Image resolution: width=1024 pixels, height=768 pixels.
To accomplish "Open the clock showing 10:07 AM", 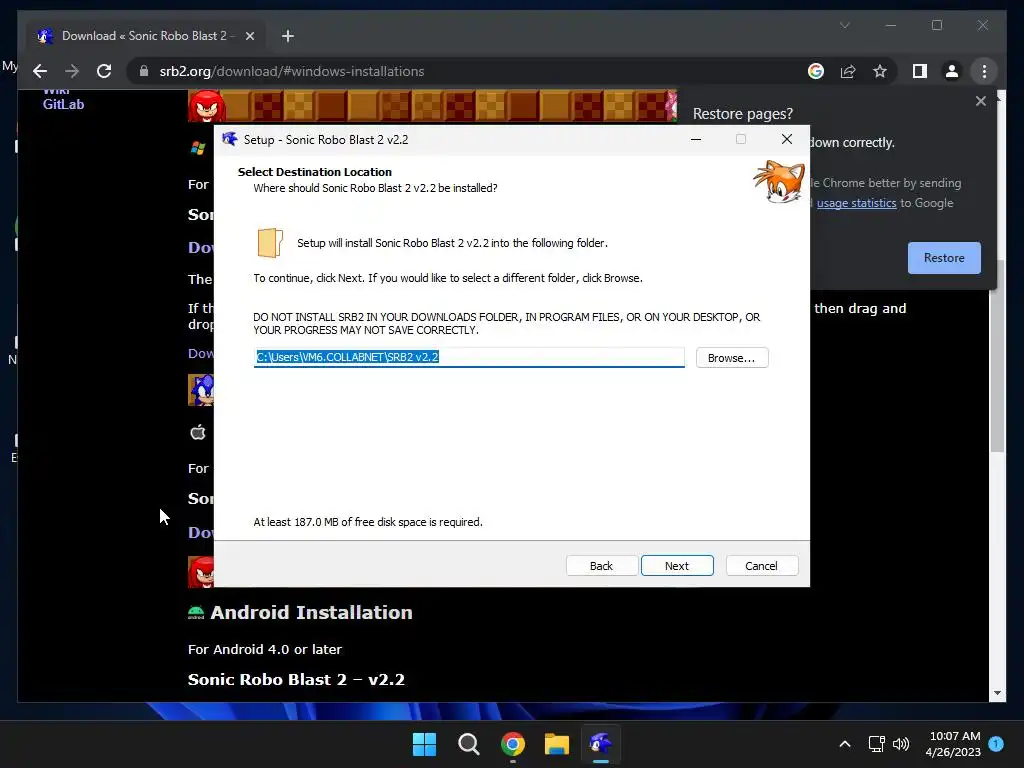I will click(953, 744).
